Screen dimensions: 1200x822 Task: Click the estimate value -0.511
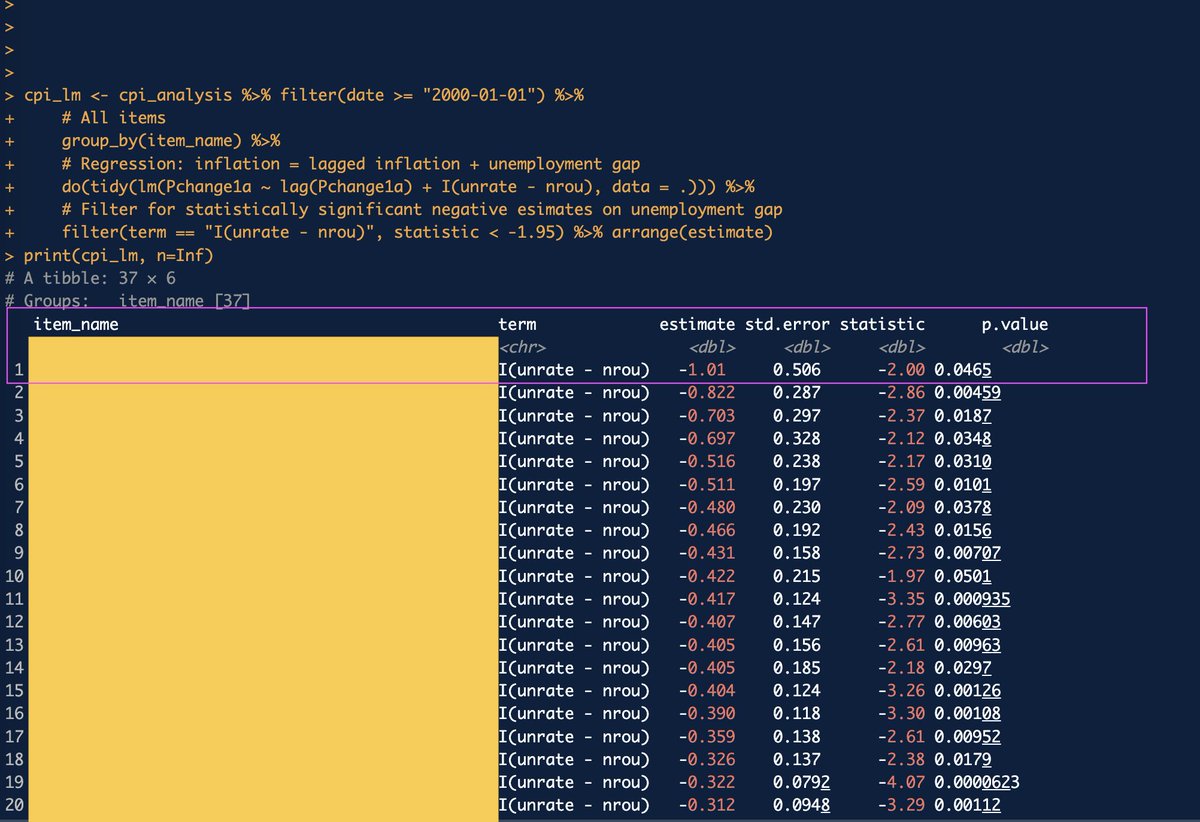pos(707,485)
